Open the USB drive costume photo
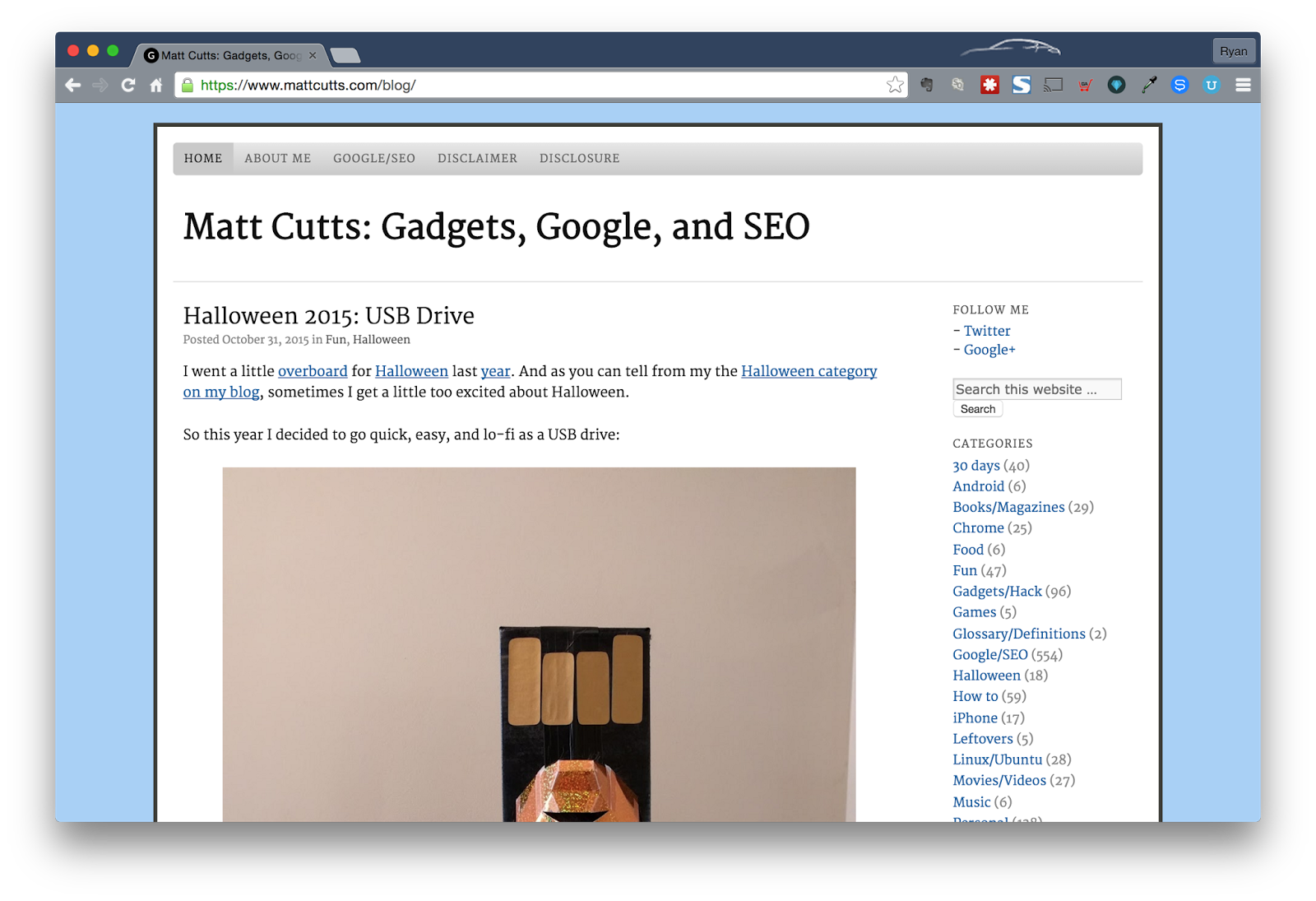The width and height of the screenshot is (1316, 901). click(539, 644)
